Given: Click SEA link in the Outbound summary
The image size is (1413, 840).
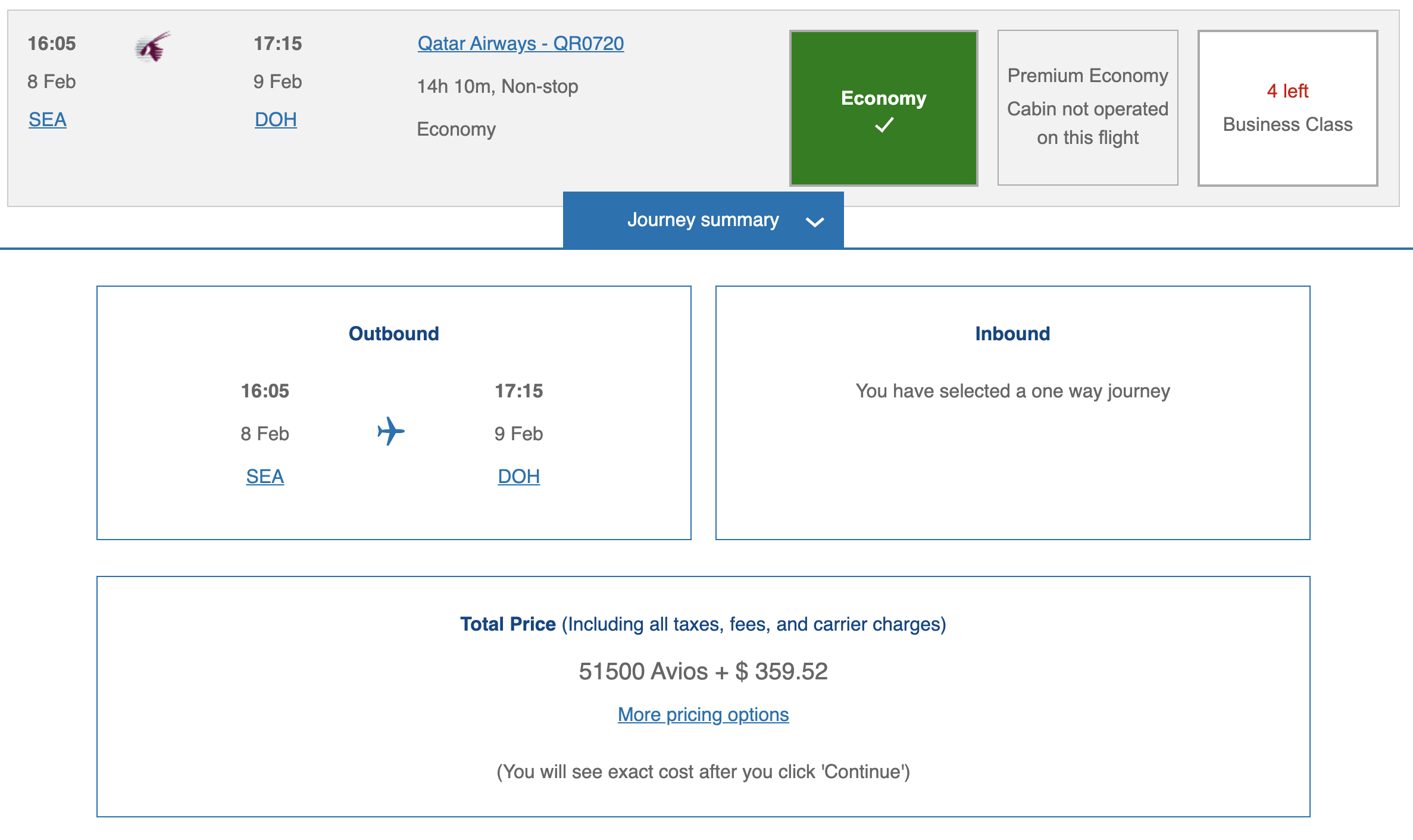Looking at the screenshot, I should coord(265,477).
